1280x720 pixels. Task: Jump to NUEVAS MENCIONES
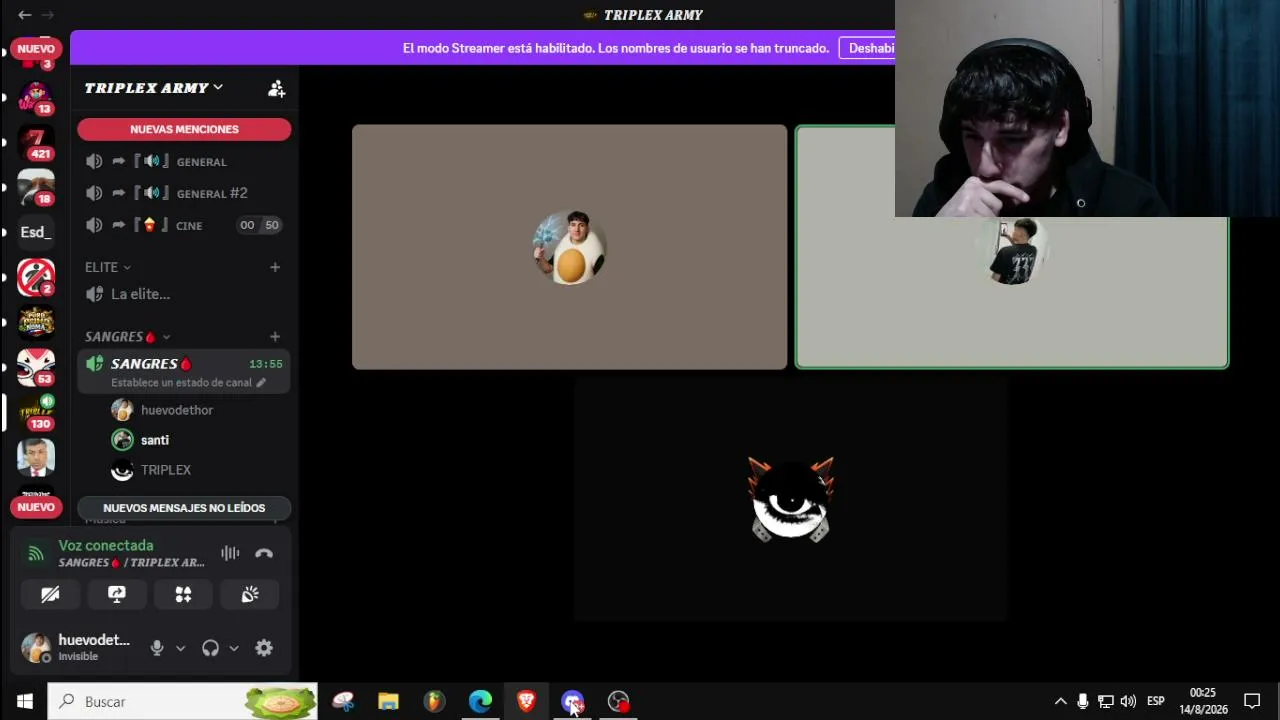pyautogui.click(x=184, y=129)
